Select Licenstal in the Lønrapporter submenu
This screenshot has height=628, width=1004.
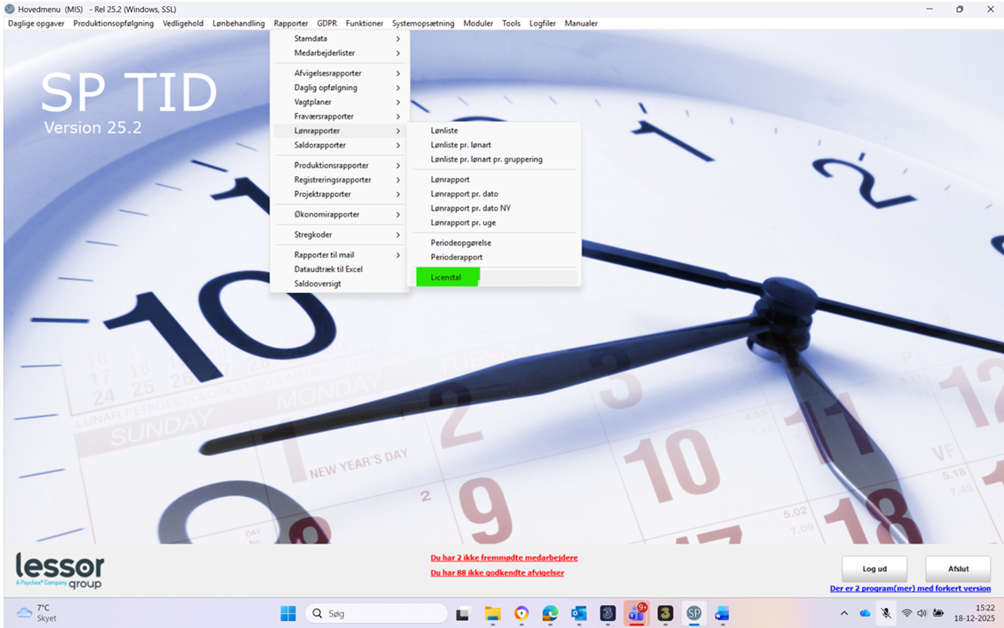[x=447, y=277]
